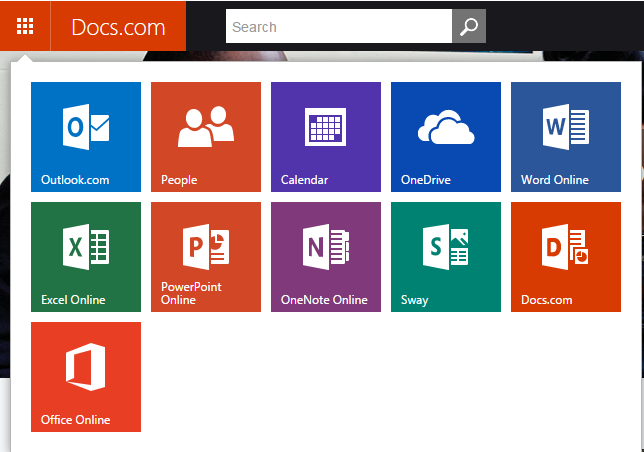Launch PowerPoint Online tile

tap(206, 257)
